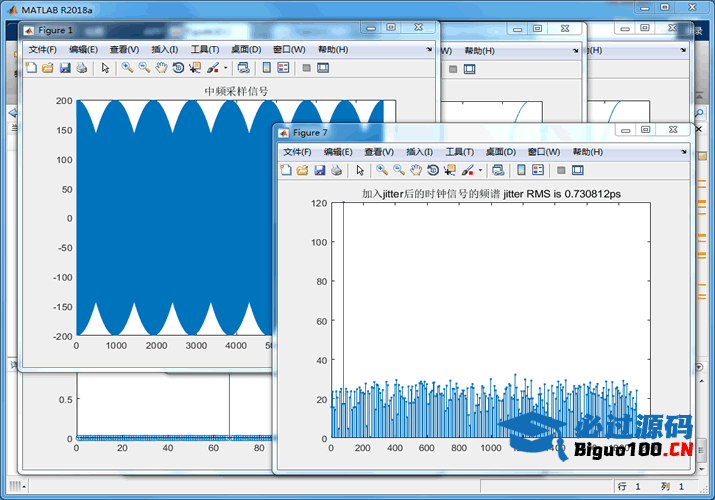
Task: Open 工具(T) menu in Figure 7
Action: 460,152
